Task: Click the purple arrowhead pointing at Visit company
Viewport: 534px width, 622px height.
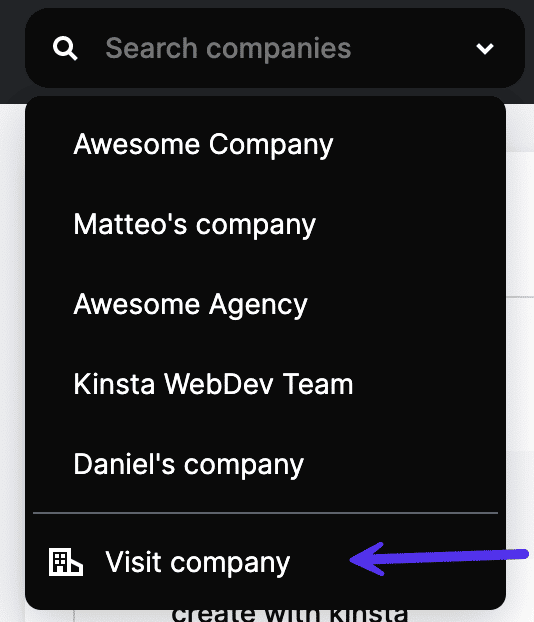Action: (x=367, y=559)
